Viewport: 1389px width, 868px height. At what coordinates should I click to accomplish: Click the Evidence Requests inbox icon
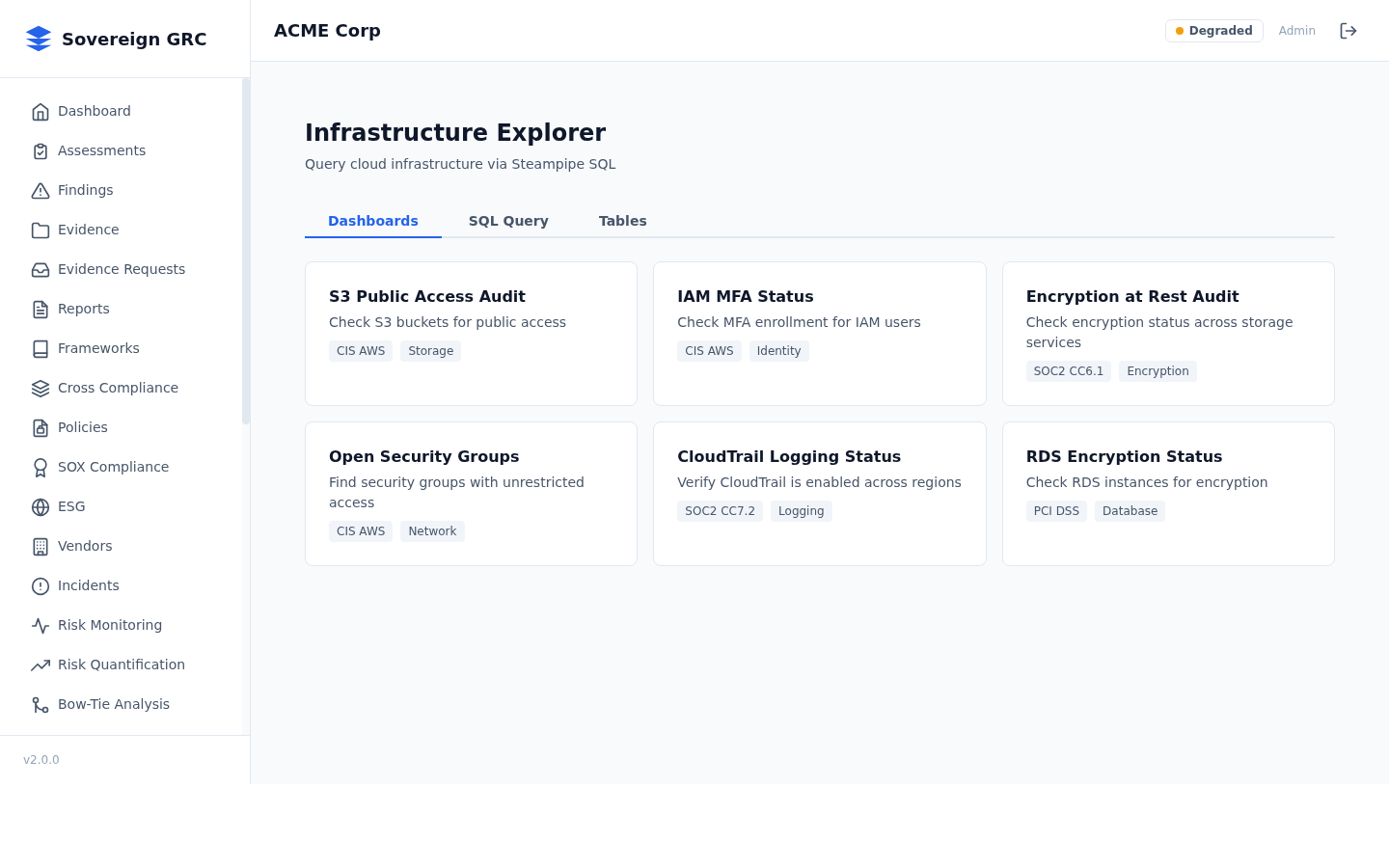(x=41, y=269)
